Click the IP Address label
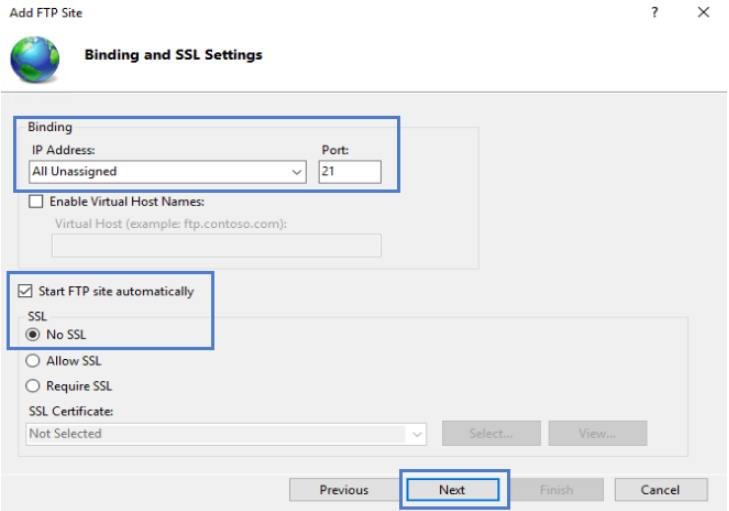This screenshot has height=511, width=729. 63,150
